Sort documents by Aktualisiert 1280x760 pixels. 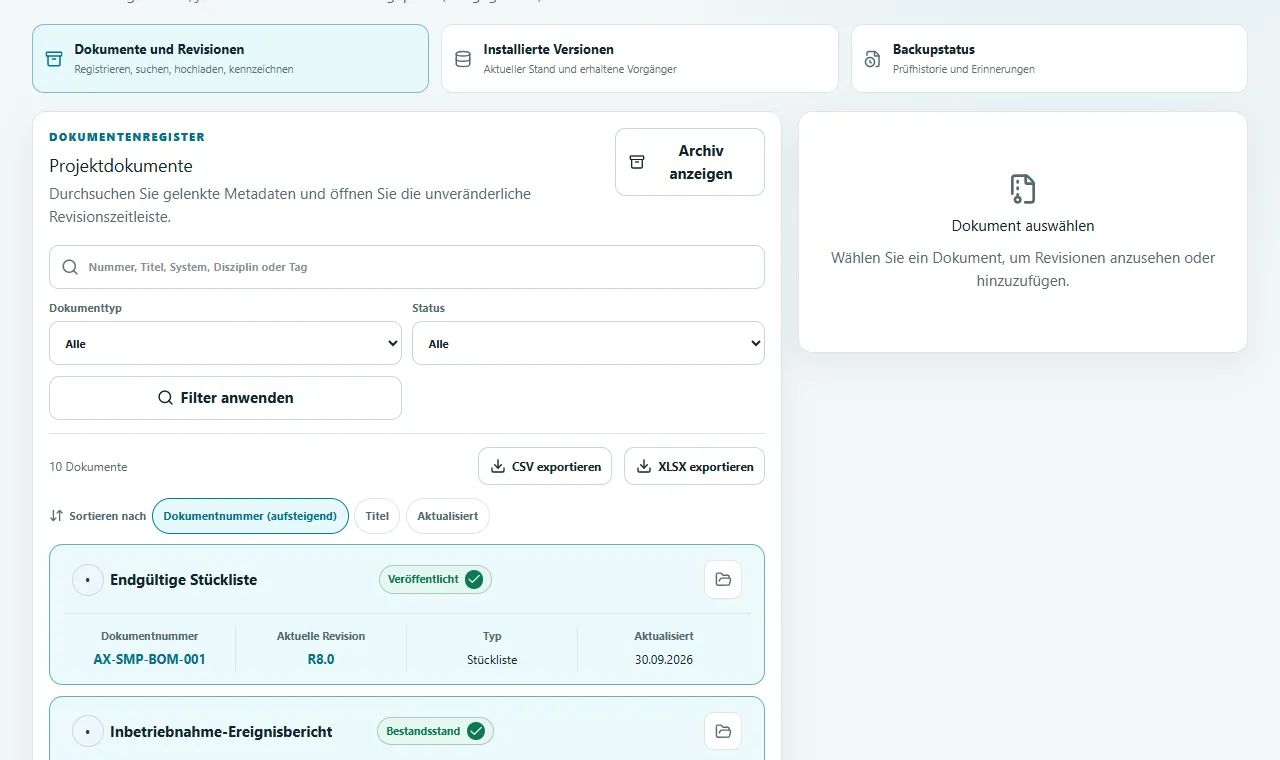click(x=448, y=516)
